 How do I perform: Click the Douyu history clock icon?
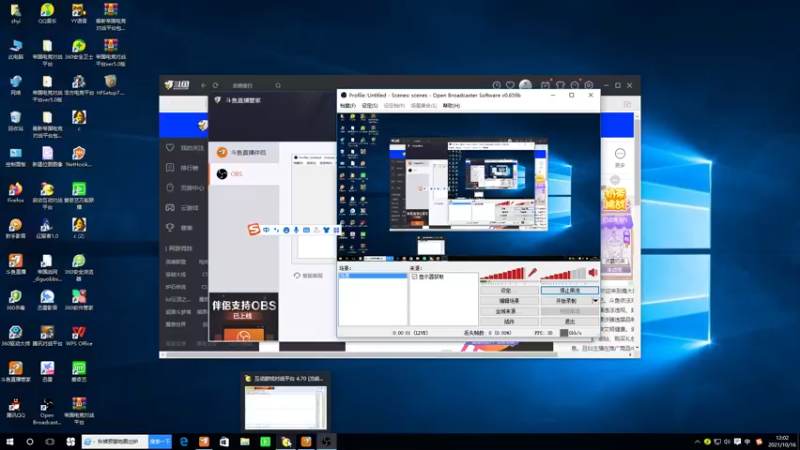pos(496,85)
